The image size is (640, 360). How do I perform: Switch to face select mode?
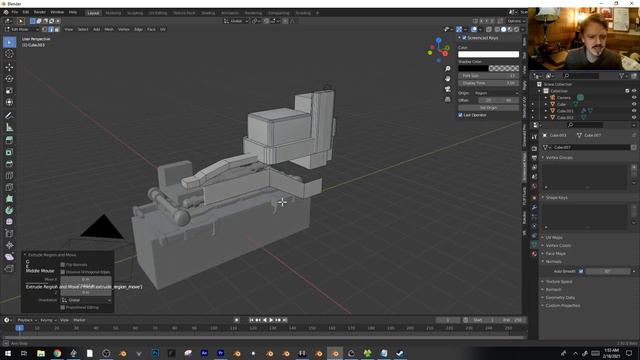57,29
